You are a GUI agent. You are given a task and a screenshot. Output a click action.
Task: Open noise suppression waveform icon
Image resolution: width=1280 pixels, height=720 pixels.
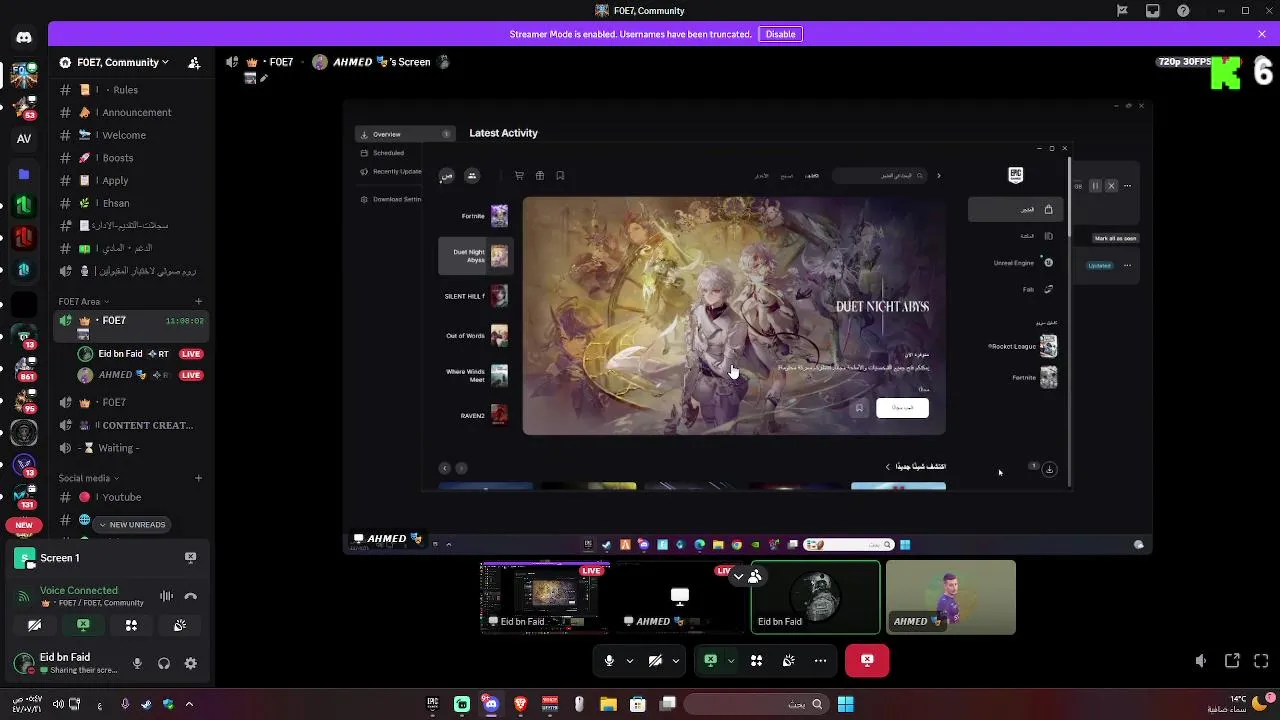coord(166,597)
